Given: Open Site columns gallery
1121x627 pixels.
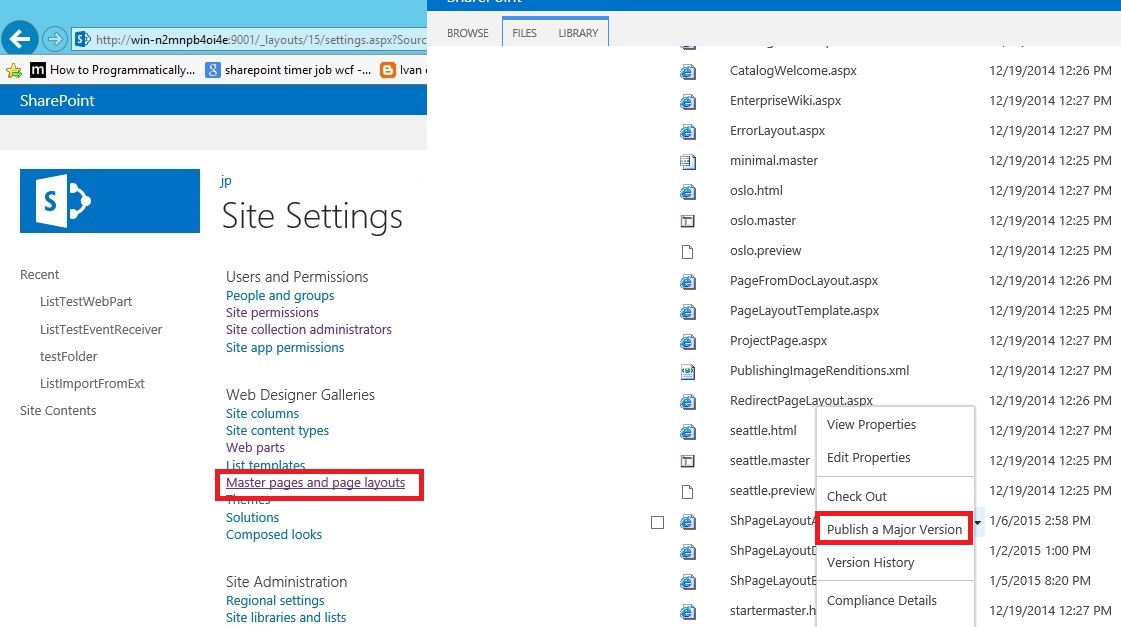Looking at the screenshot, I should pos(262,414).
